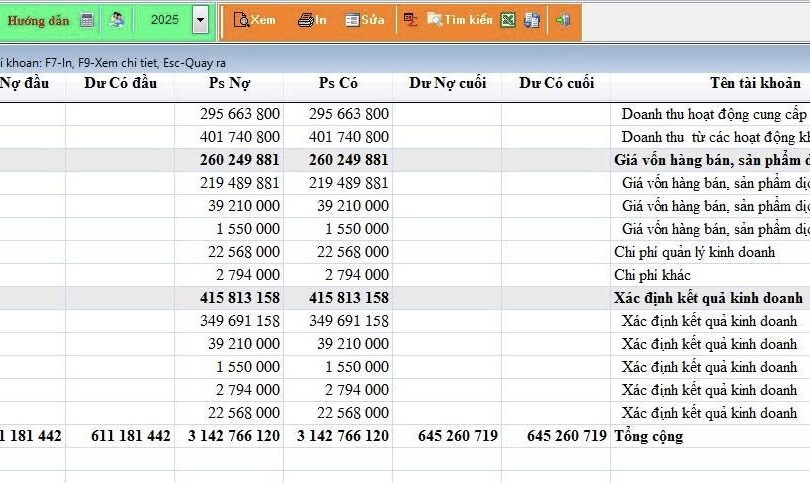
Task: Click the Xem preview button
Action: pos(254,20)
